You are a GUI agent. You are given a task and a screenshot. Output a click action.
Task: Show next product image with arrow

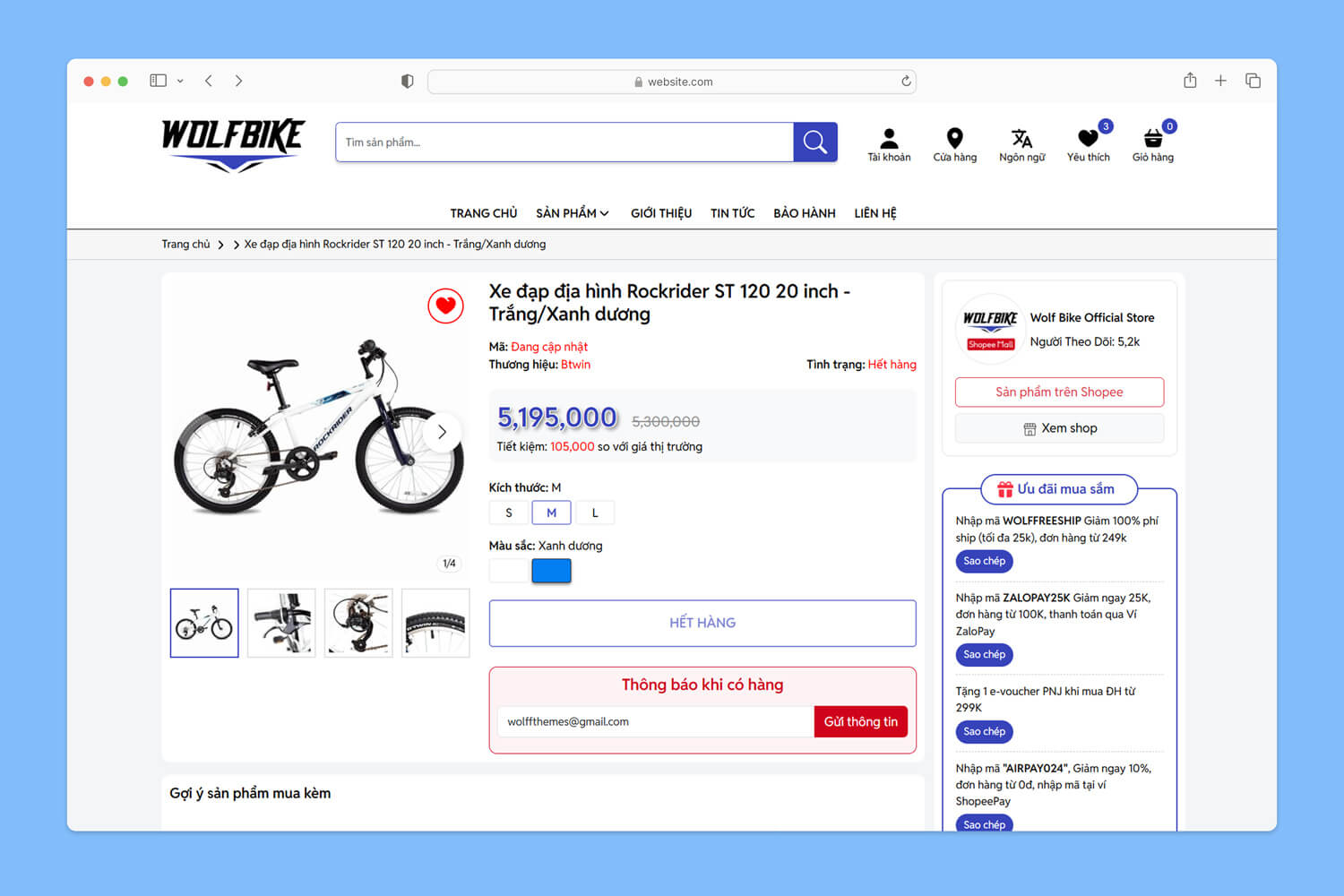point(442,432)
